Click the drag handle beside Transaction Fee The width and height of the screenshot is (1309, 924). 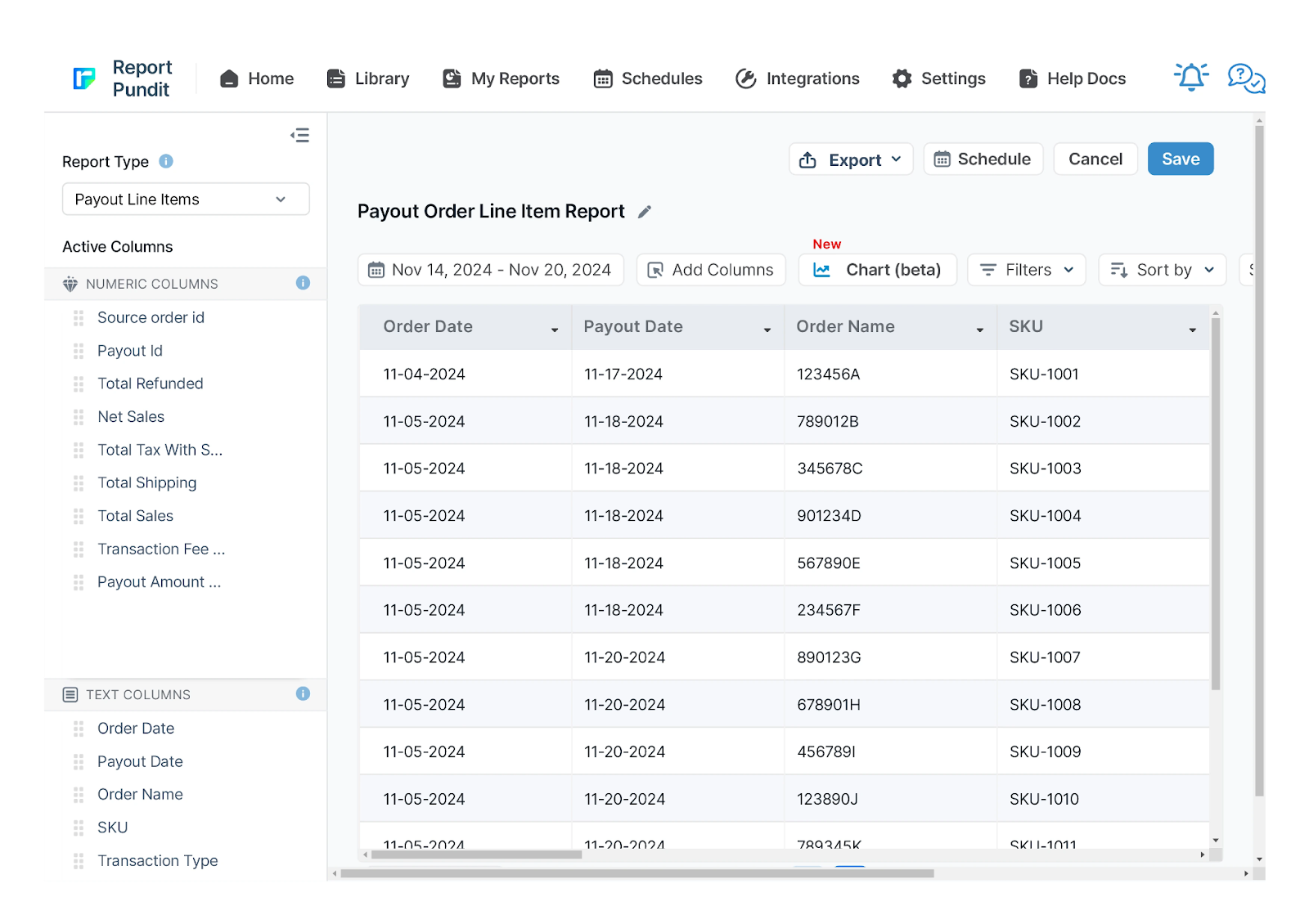(79, 549)
